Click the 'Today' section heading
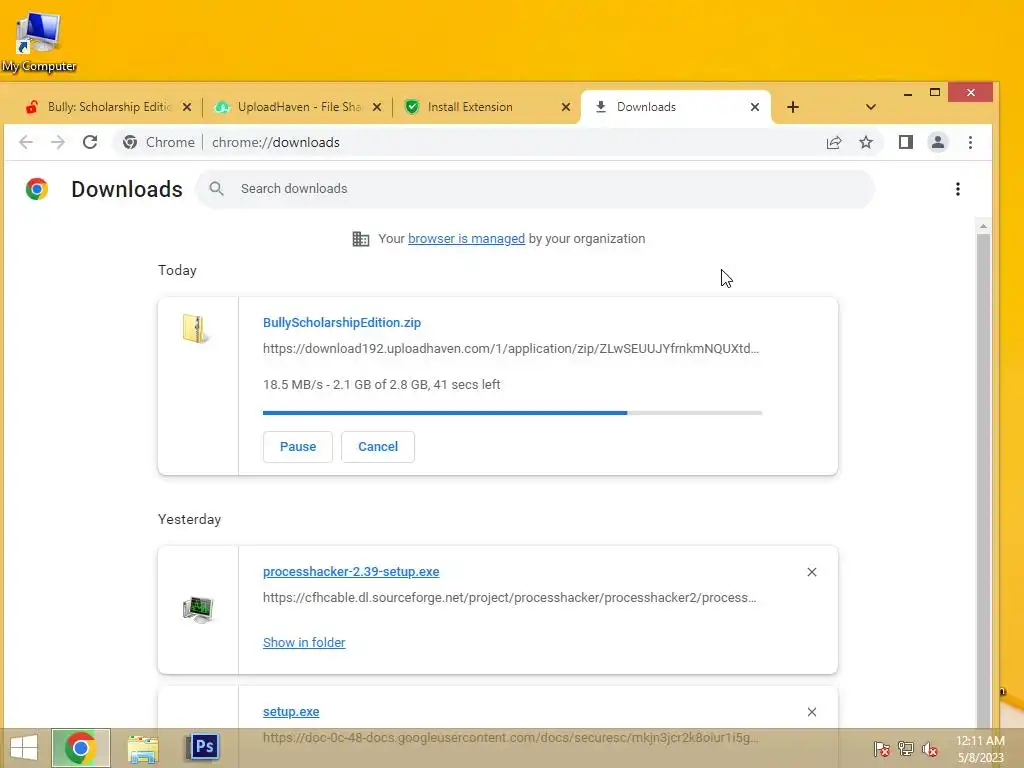This screenshot has height=768, width=1024. pyautogui.click(x=177, y=270)
